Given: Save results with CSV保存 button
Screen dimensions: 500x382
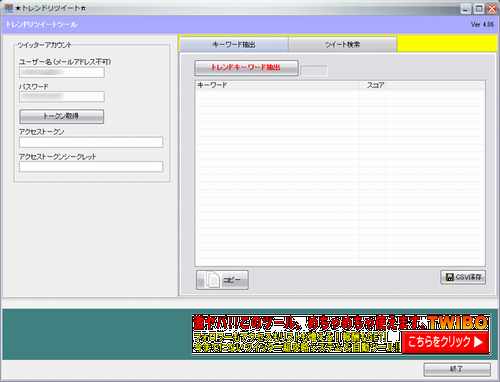Looking at the screenshot, I should [x=463, y=277].
